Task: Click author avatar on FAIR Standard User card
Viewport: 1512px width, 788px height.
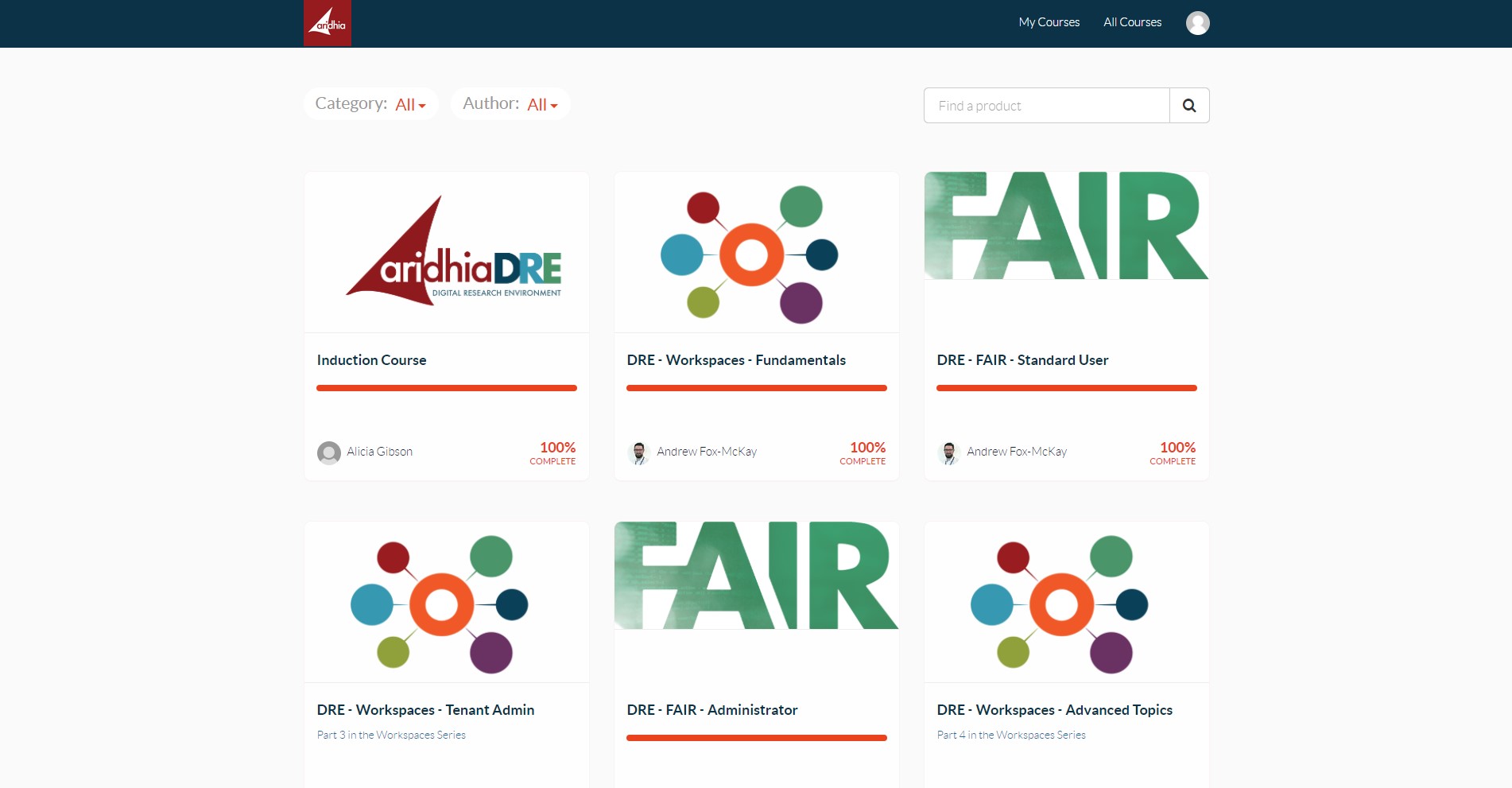Action: (x=948, y=452)
